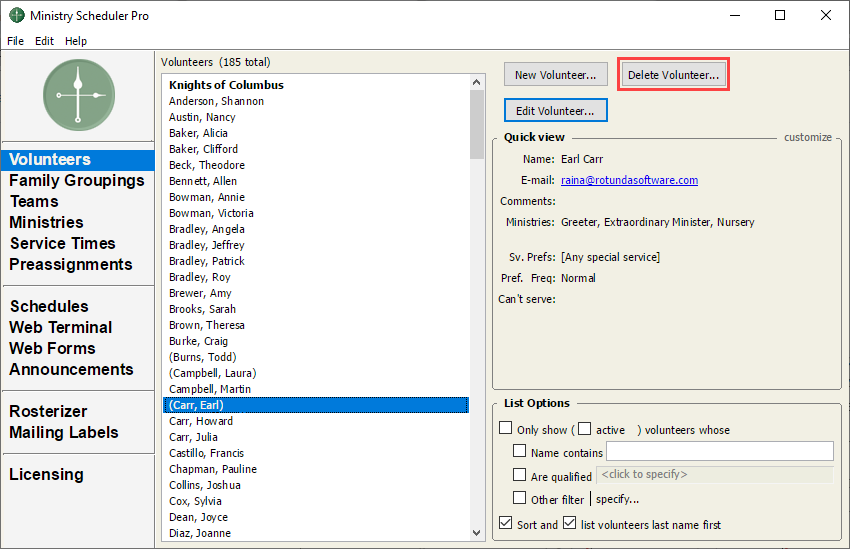This screenshot has width=850, height=549.
Task: Toggle the 'Other filter' checkbox
Action: coord(520,498)
